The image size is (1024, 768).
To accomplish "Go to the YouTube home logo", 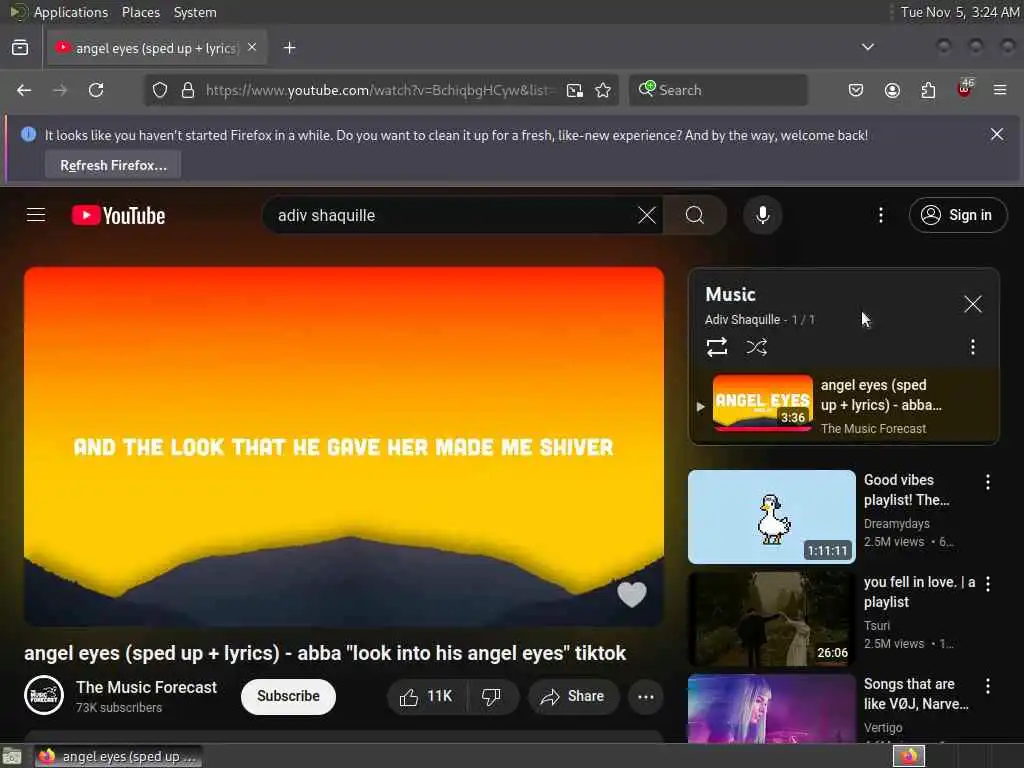I will 118,216.
